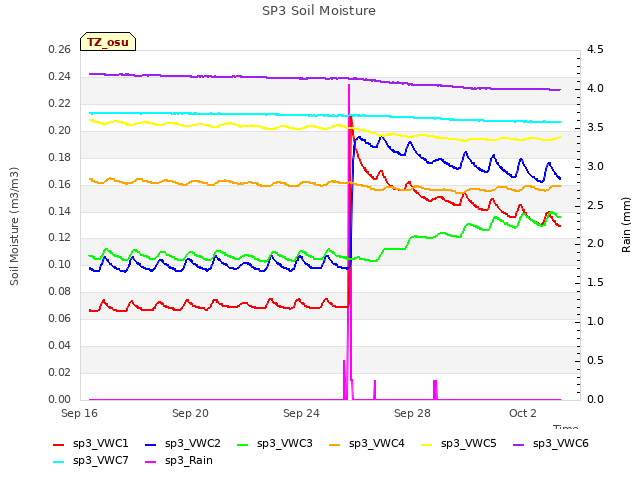Click the 0.12 left axis value
The image size is (640, 480).
60,238
